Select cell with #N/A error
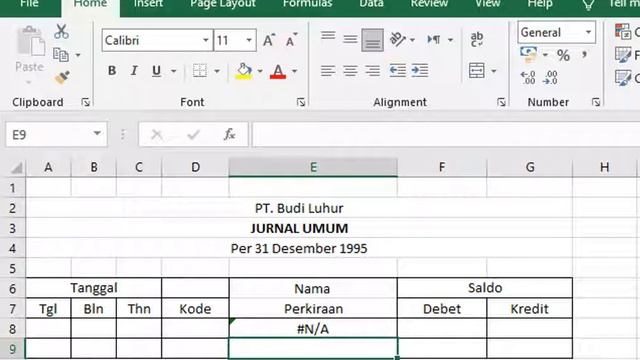The width and height of the screenshot is (640, 360). coord(313,329)
